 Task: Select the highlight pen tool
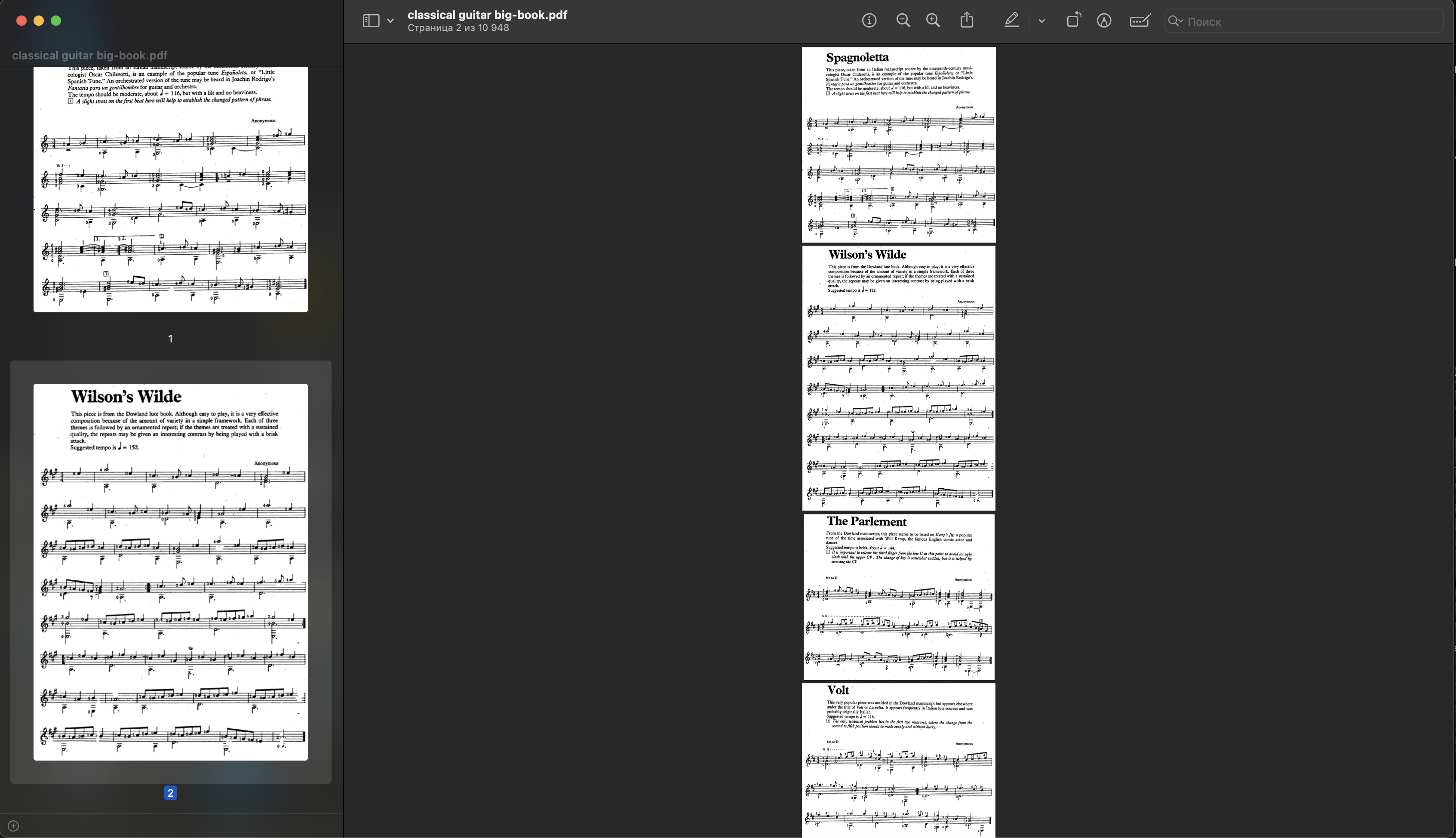click(x=1012, y=21)
